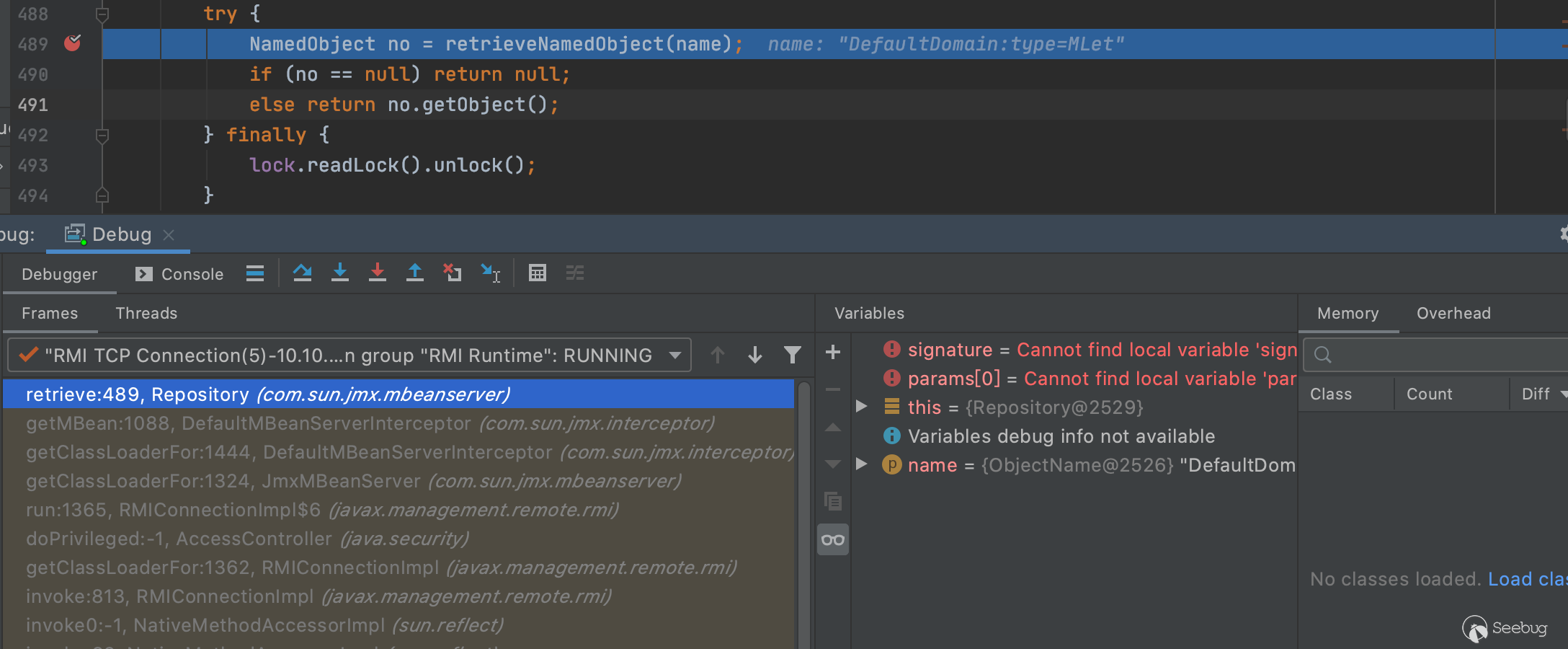Image resolution: width=1568 pixels, height=649 pixels.
Task: Click the Step Over debugger icon
Action: [x=303, y=273]
